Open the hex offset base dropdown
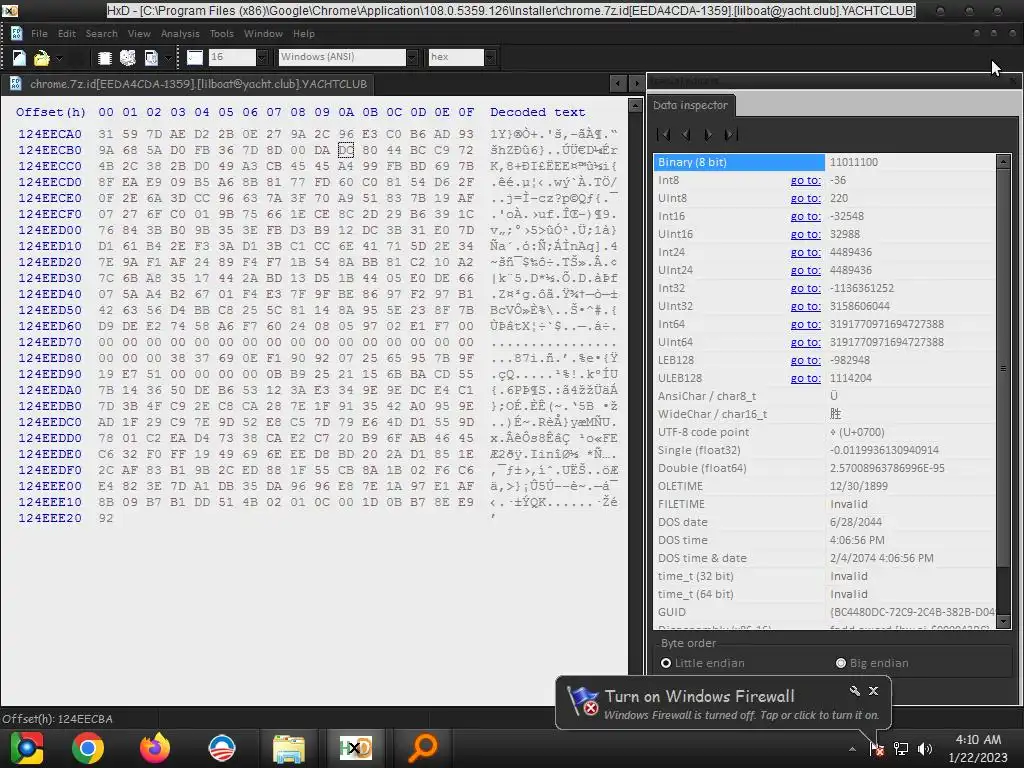This screenshot has width=1024, height=768. coord(490,57)
